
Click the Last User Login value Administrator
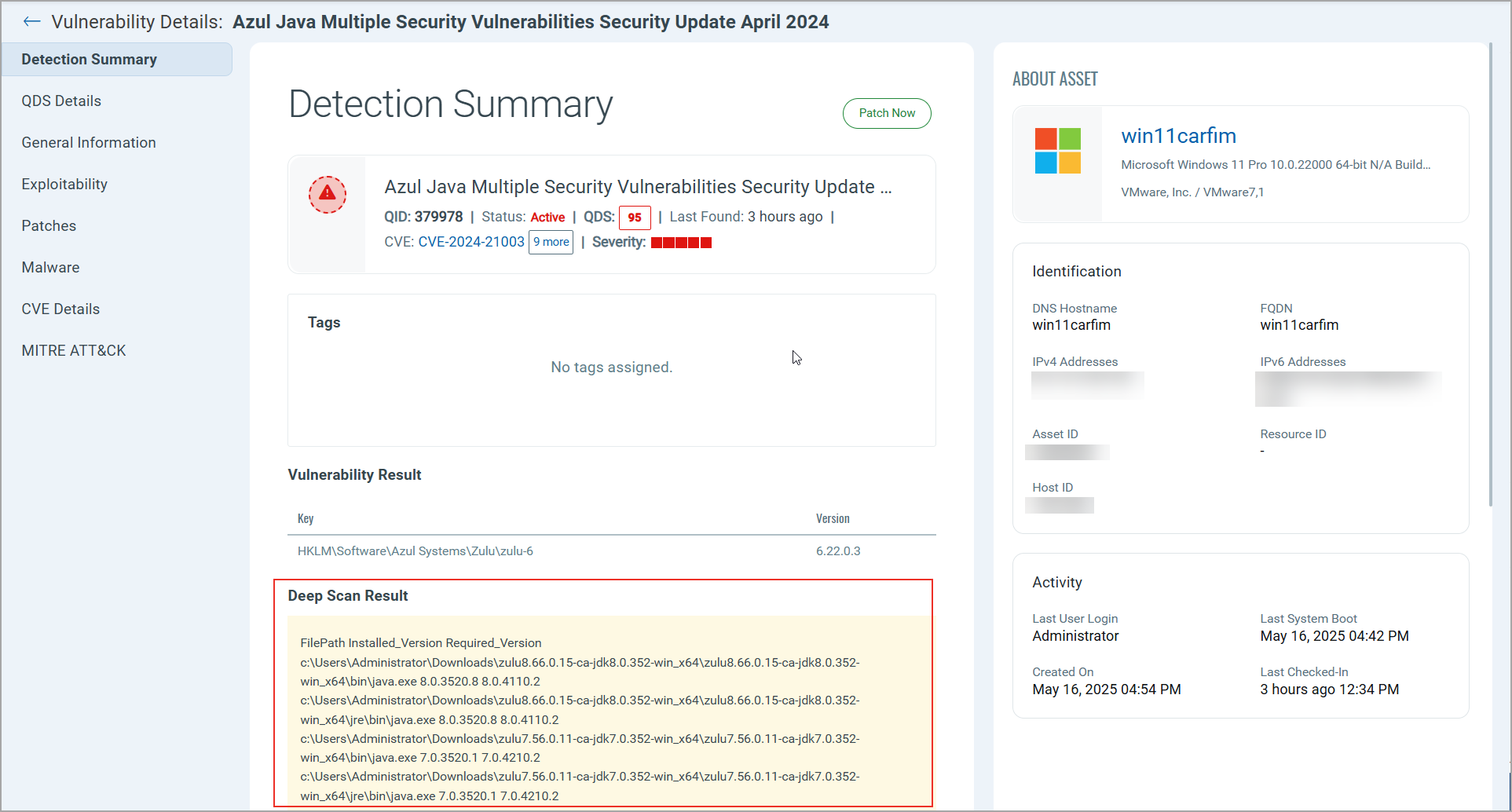point(1075,636)
